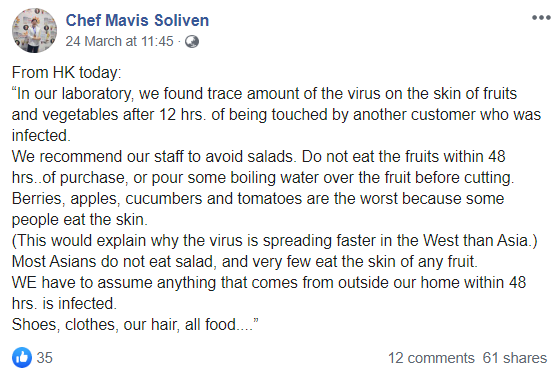Click the 'Shoes, clothes, our hair' closing line
The height and width of the screenshot is (377, 557).
pyautogui.click(x=135, y=324)
